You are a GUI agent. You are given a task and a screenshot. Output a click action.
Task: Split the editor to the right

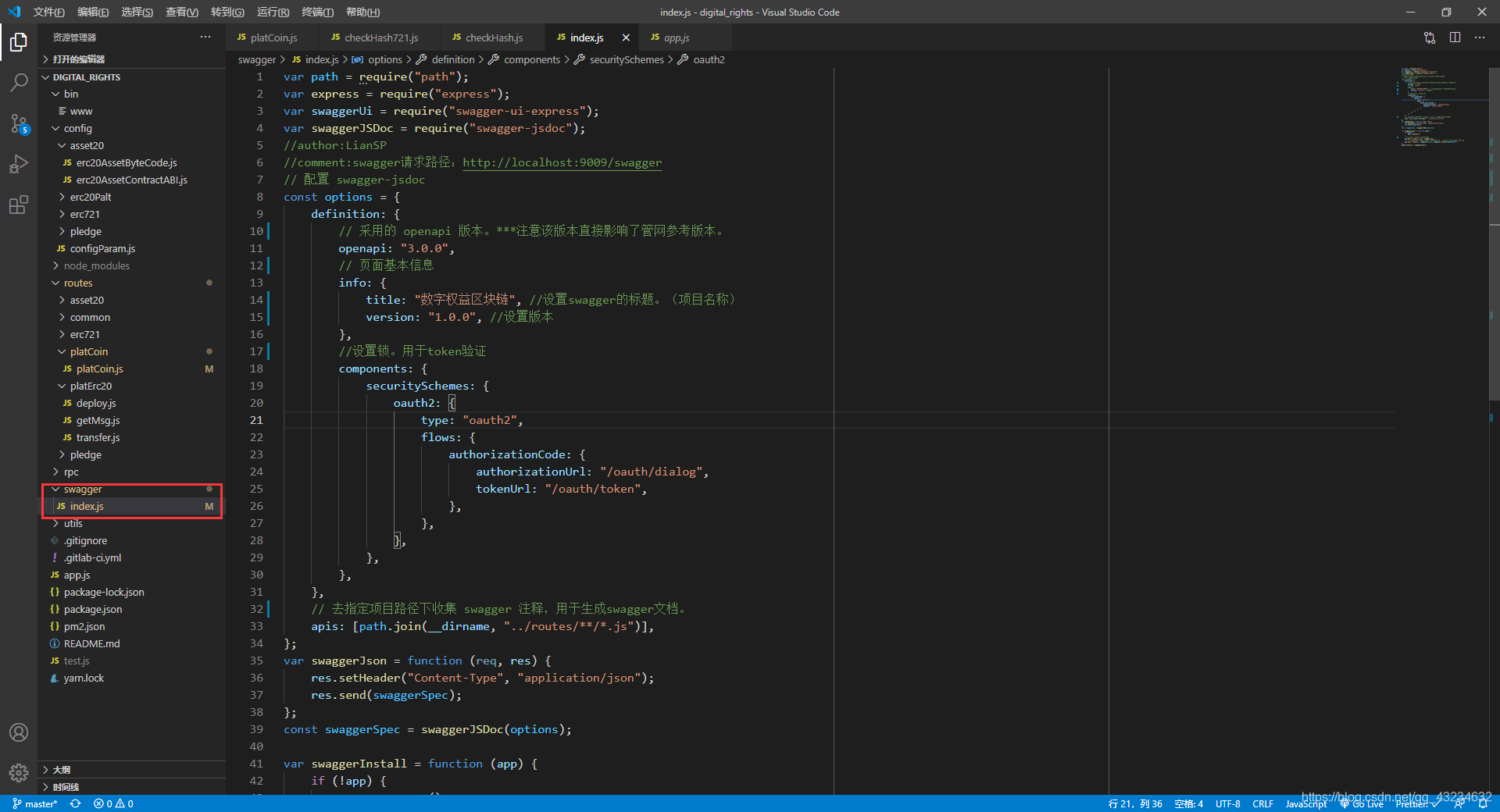click(1455, 37)
